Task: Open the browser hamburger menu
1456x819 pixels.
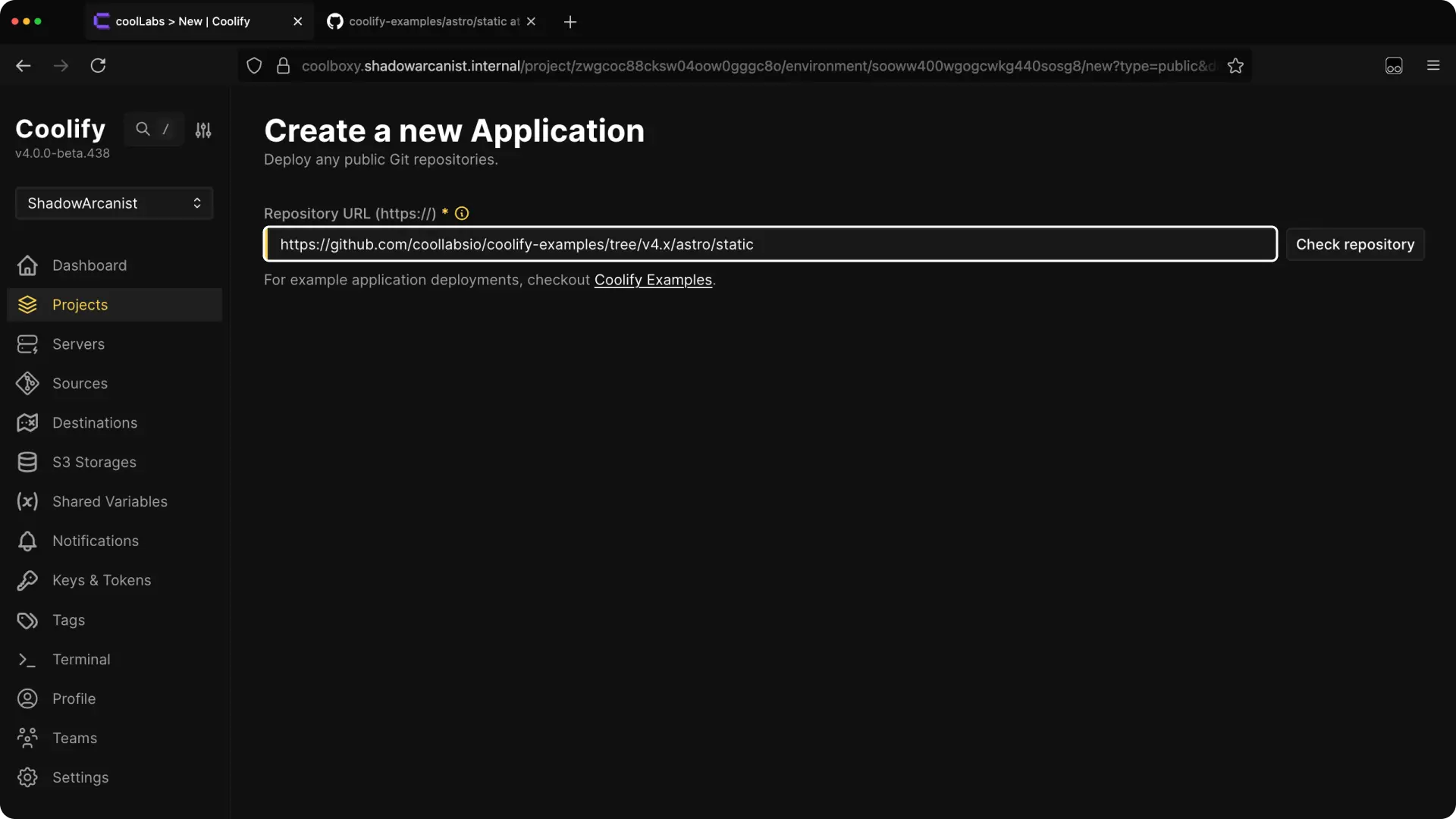Action: [x=1432, y=66]
